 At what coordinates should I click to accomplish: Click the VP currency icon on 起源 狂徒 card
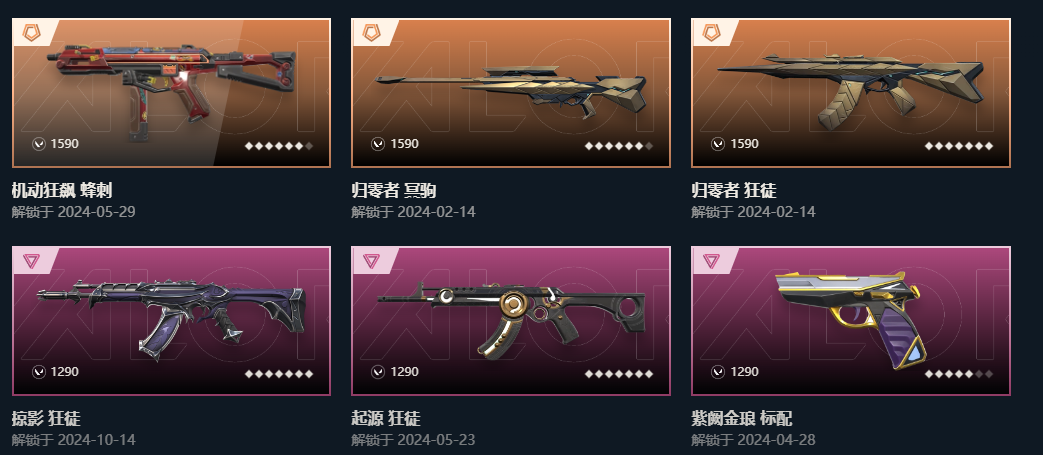378,372
